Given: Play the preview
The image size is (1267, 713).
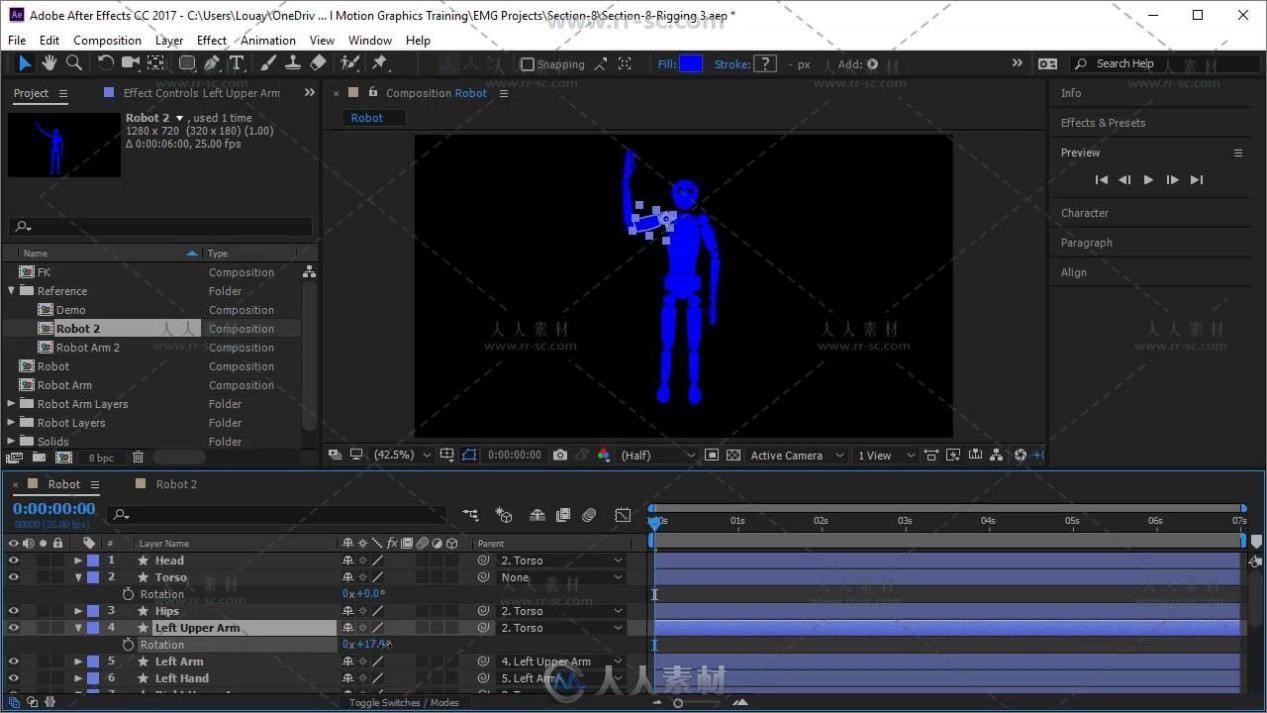Looking at the screenshot, I should pyautogui.click(x=1148, y=180).
